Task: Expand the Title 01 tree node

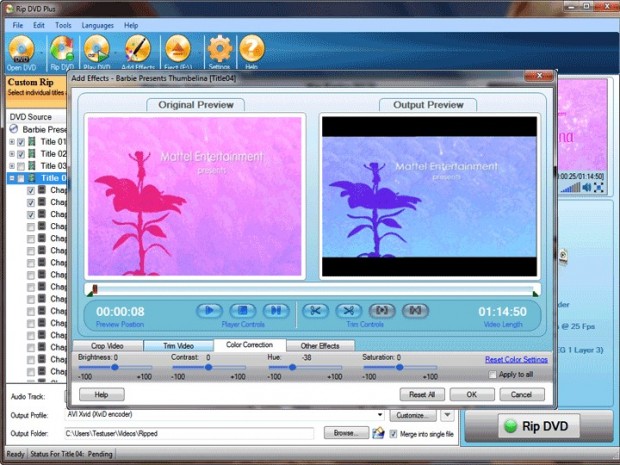Action: coord(12,142)
